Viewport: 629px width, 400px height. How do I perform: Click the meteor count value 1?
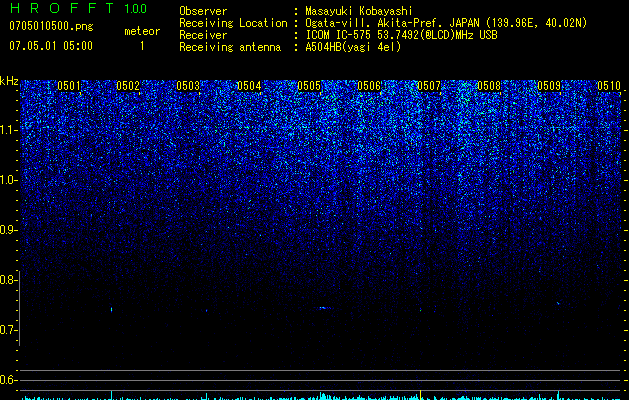pos(142,46)
